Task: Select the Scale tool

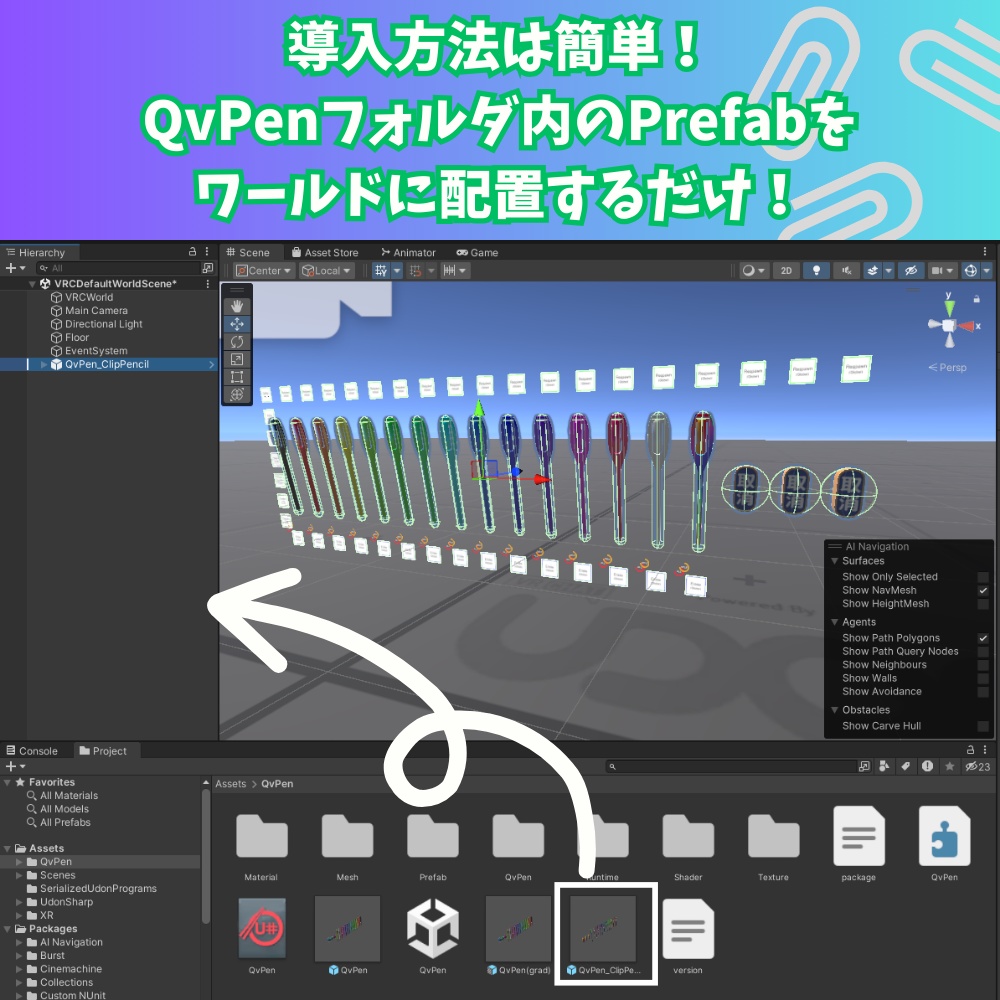Action: pyautogui.click(x=237, y=358)
